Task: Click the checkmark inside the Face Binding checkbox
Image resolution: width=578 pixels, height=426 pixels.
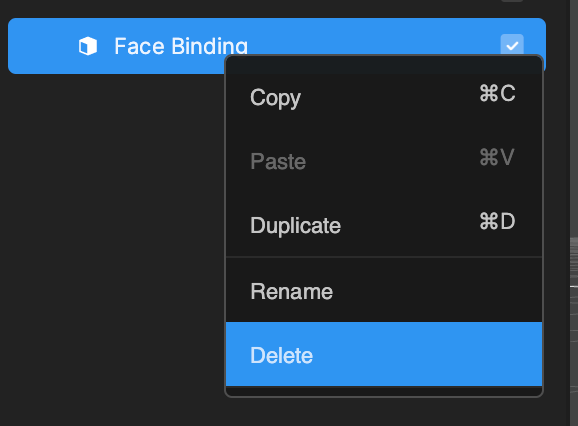Action: (x=512, y=46)
